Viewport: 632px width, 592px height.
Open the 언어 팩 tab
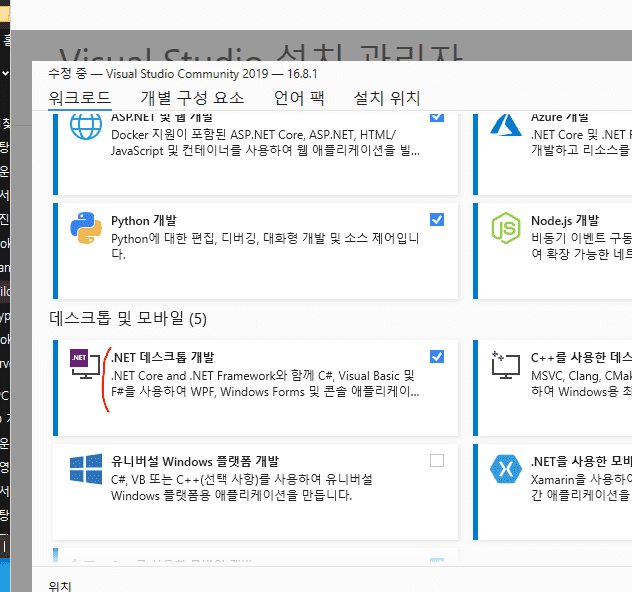(x=299, y=98)
